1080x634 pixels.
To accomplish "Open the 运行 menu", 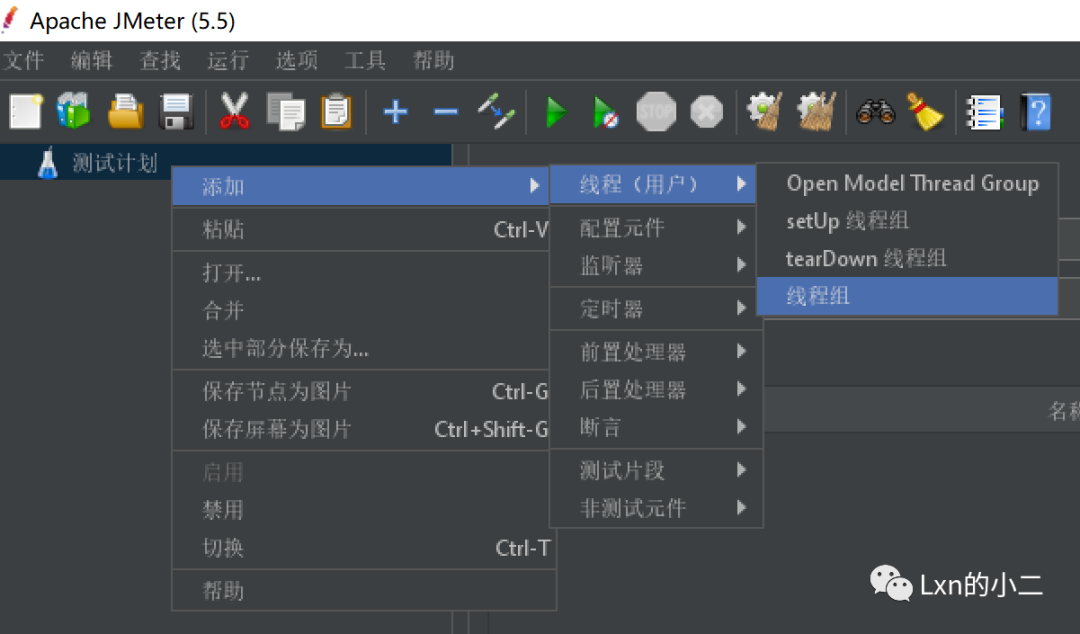I will [x=228, y=61].
